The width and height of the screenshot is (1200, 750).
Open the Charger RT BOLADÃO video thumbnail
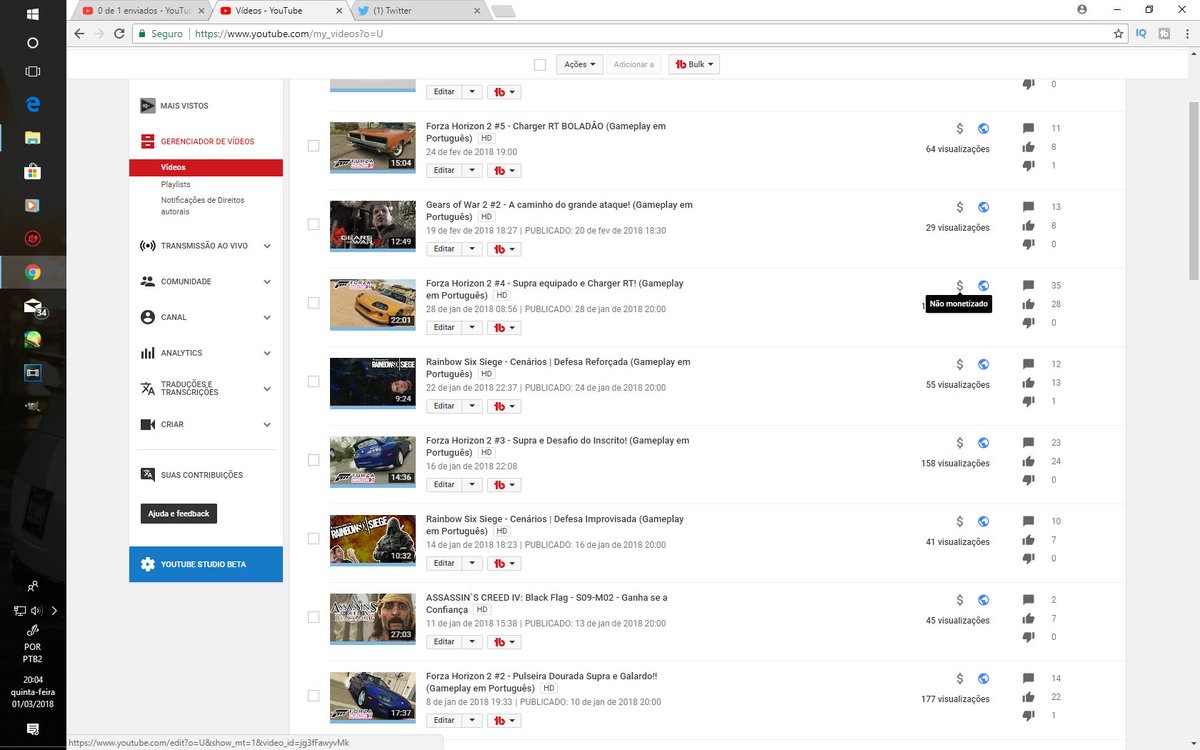pyautogui.click(x=372, y=145)
